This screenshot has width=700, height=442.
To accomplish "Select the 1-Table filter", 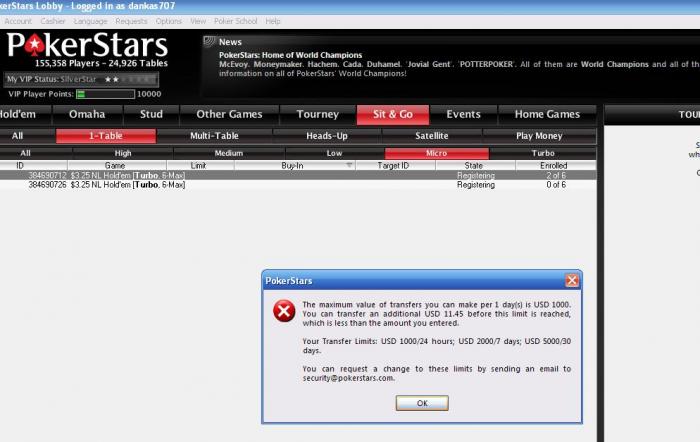I will tap(106, 136).
